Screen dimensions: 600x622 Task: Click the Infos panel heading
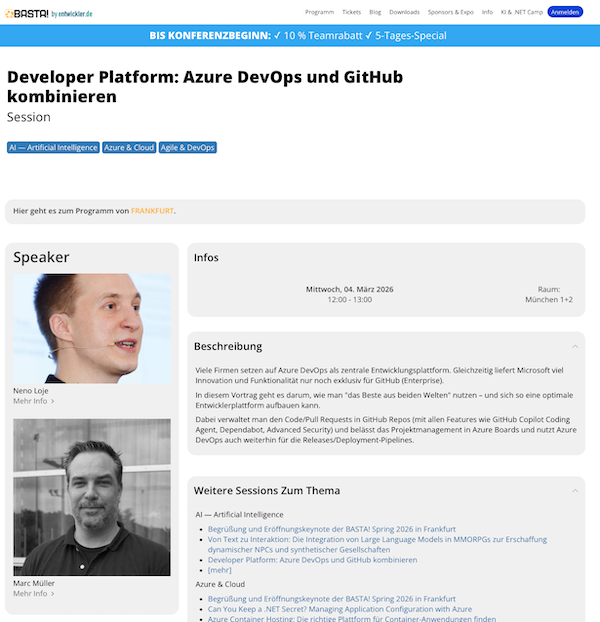(206, 258)
